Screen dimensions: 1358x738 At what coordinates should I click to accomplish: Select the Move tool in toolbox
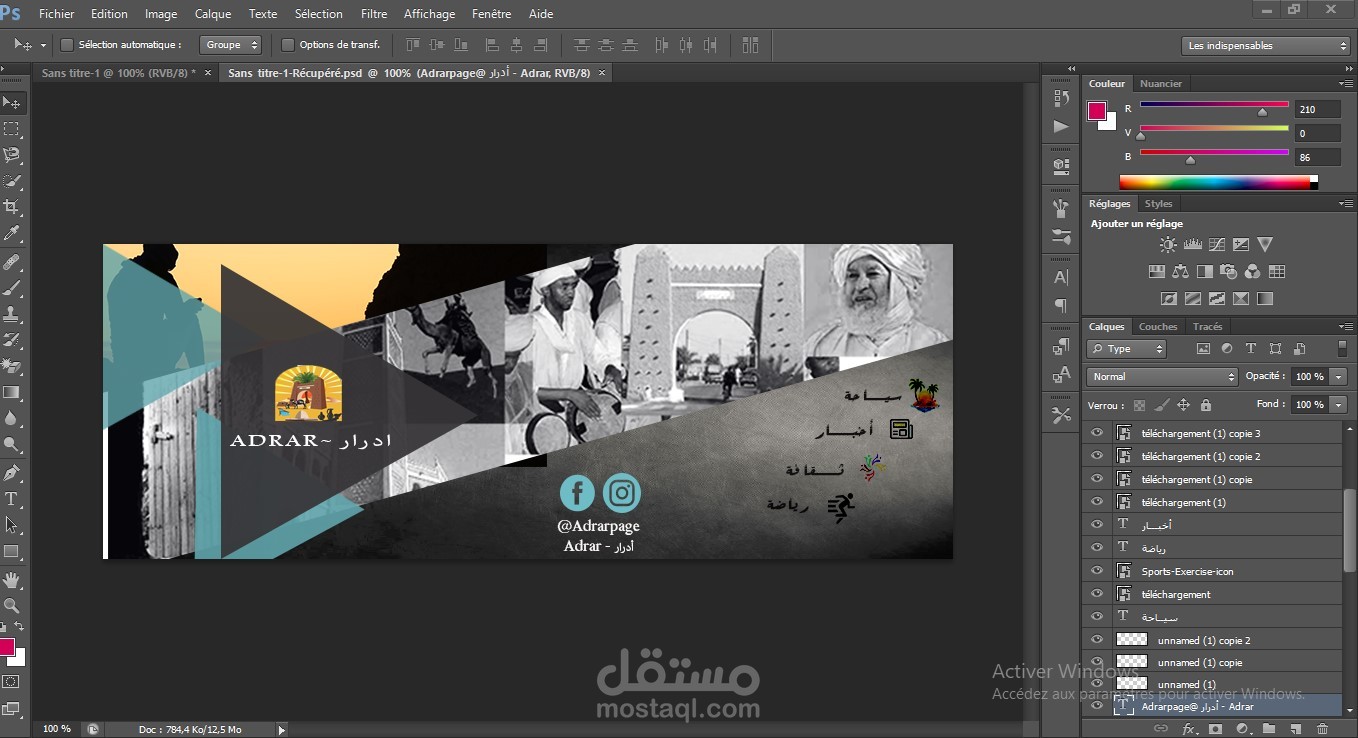coord(12,103)
